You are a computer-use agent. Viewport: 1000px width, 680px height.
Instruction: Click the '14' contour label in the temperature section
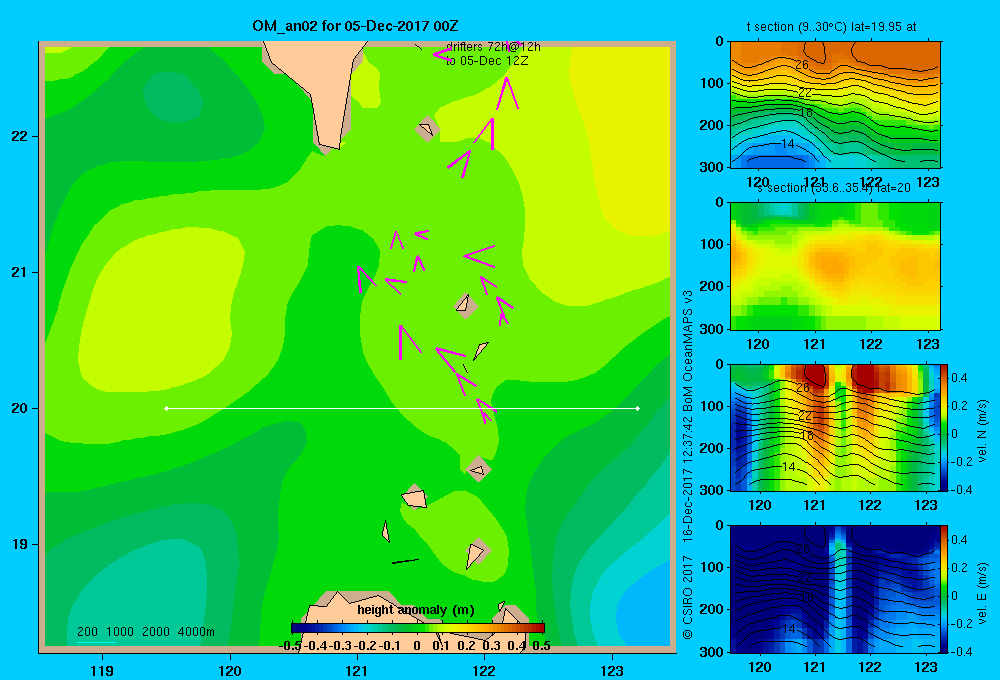(788, 144)
